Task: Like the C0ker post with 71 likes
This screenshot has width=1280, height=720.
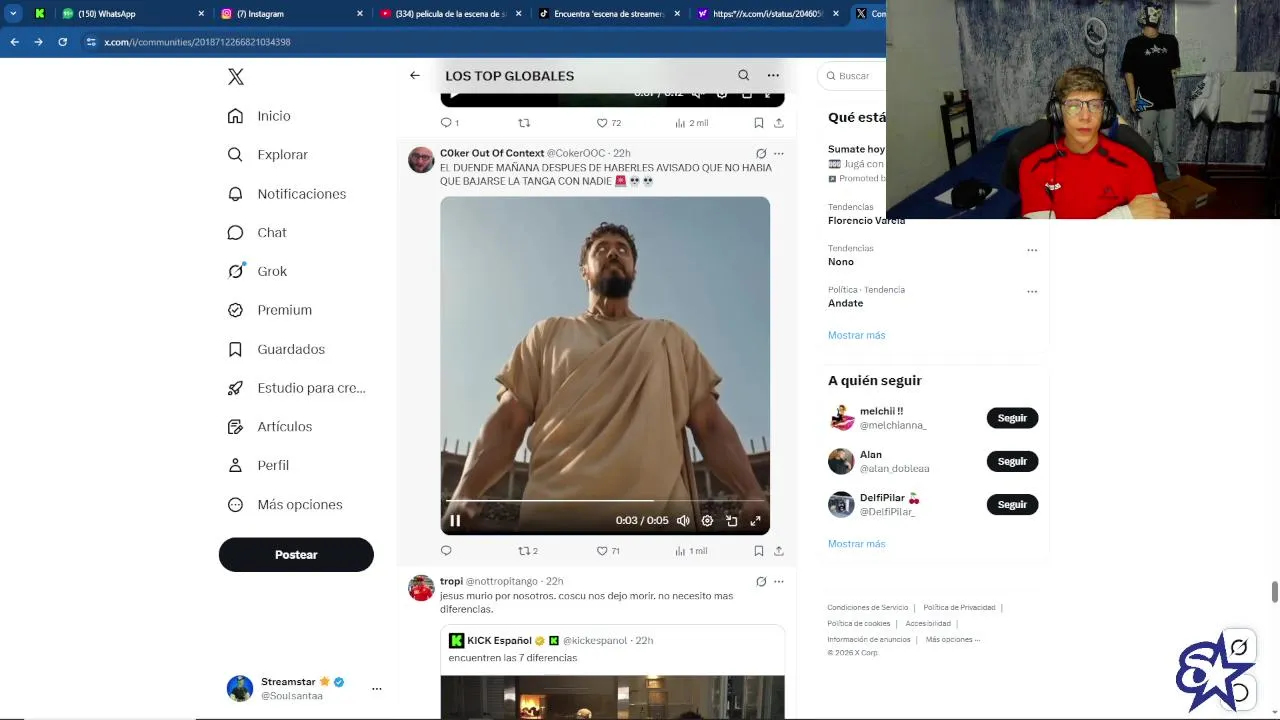Action: [x=608, y=551]
